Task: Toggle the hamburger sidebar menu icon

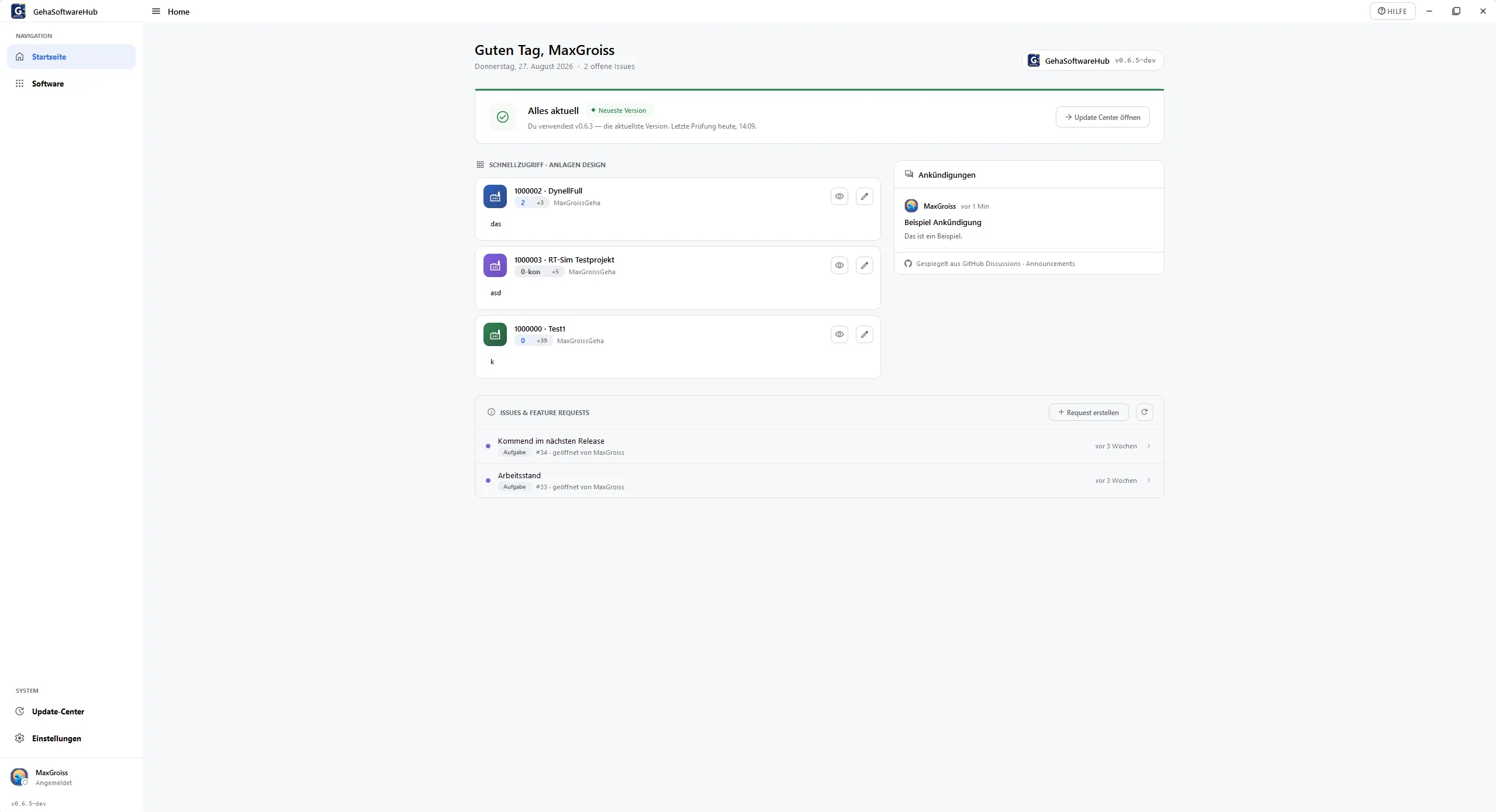Action: 156,11
